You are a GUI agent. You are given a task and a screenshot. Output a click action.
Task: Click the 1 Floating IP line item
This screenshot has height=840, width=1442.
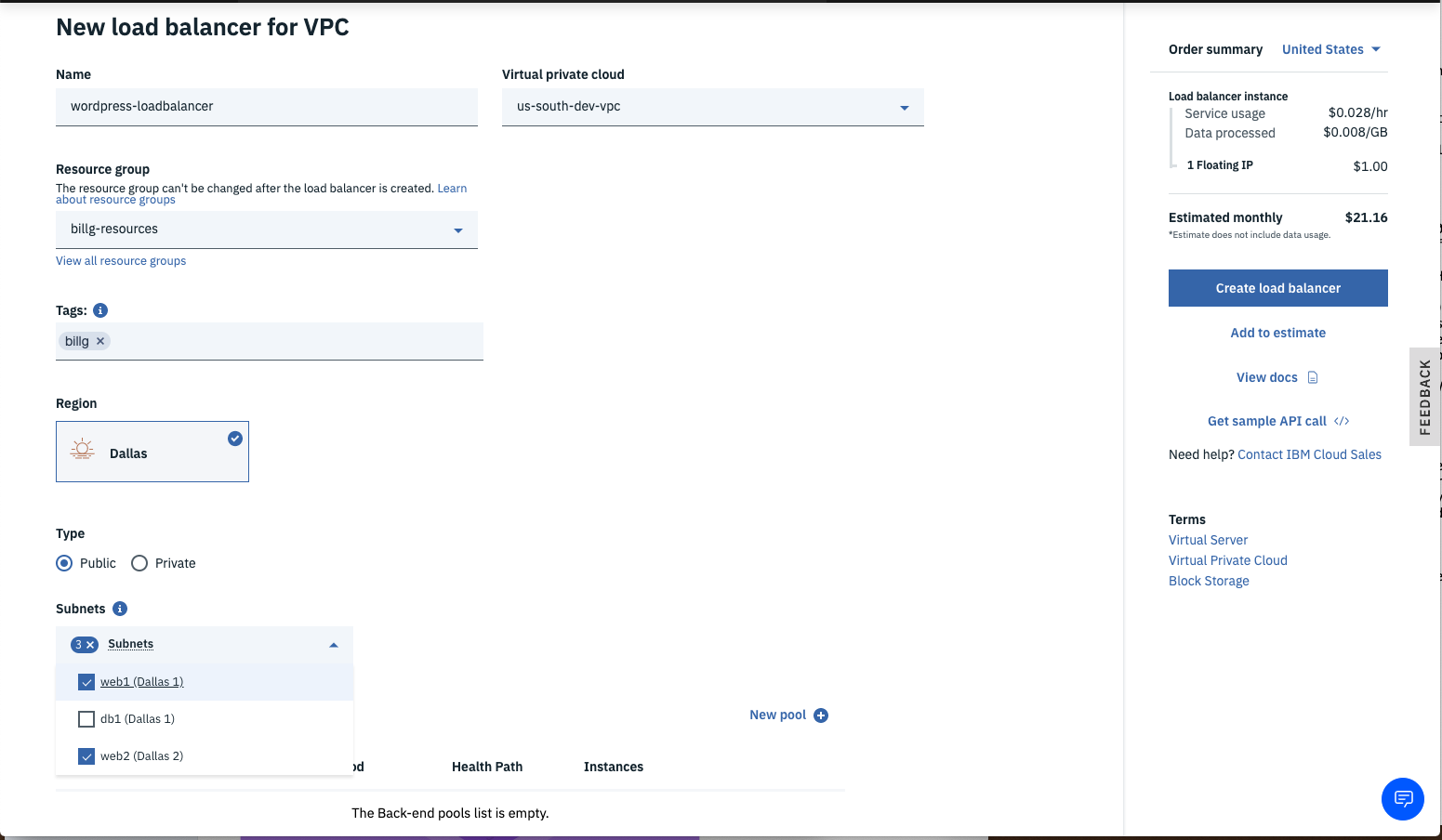[1220, 165]
